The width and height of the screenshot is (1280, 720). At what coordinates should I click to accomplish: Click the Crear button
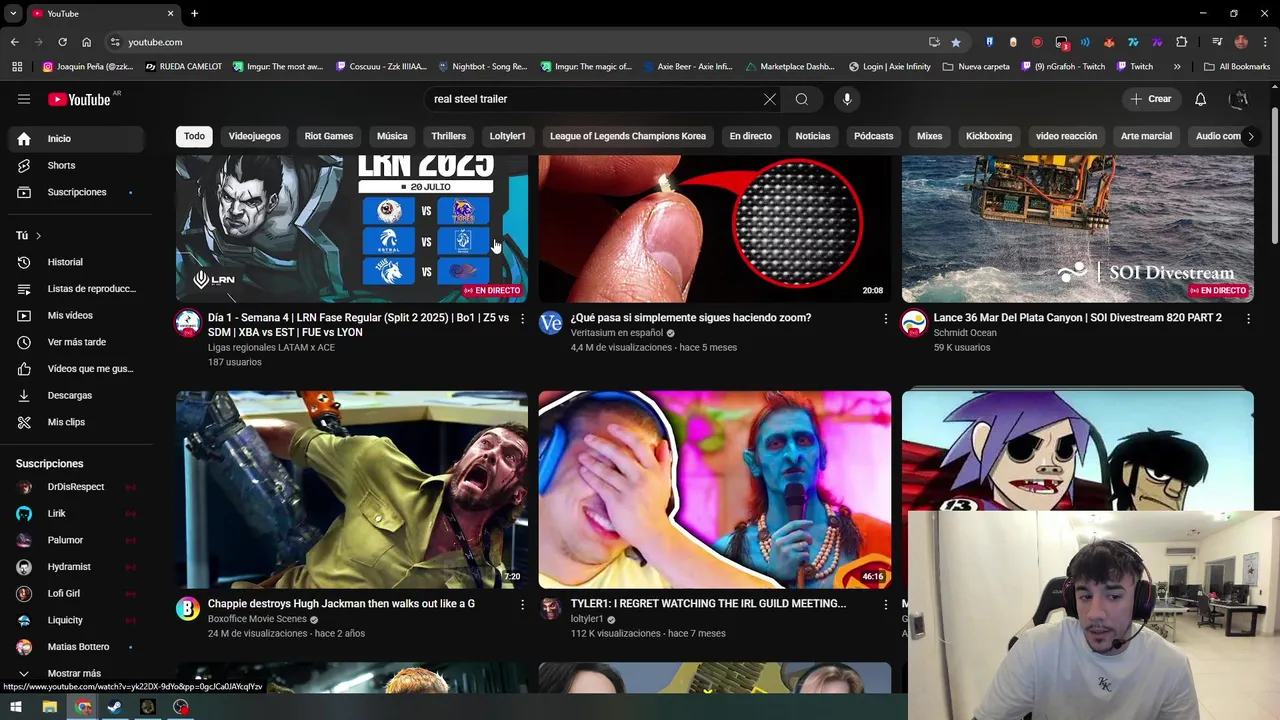(1150, 99)
